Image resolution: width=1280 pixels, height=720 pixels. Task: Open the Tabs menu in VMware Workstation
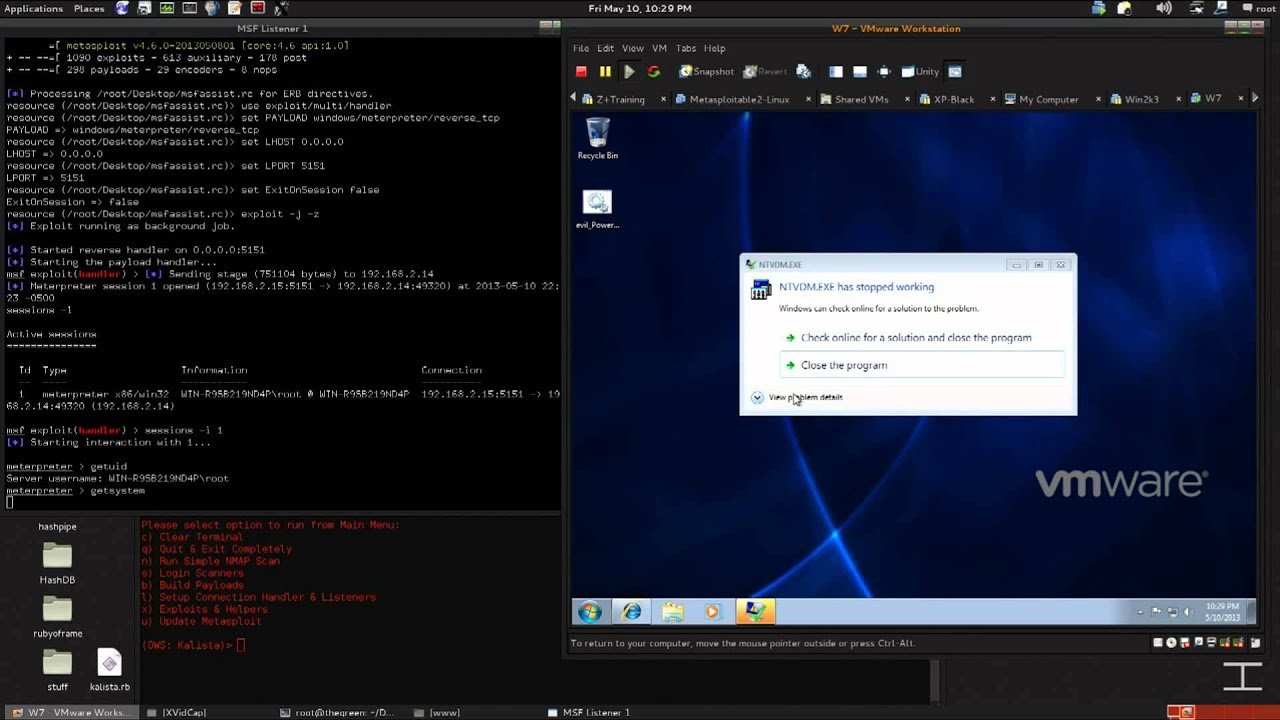click(686, 48)
